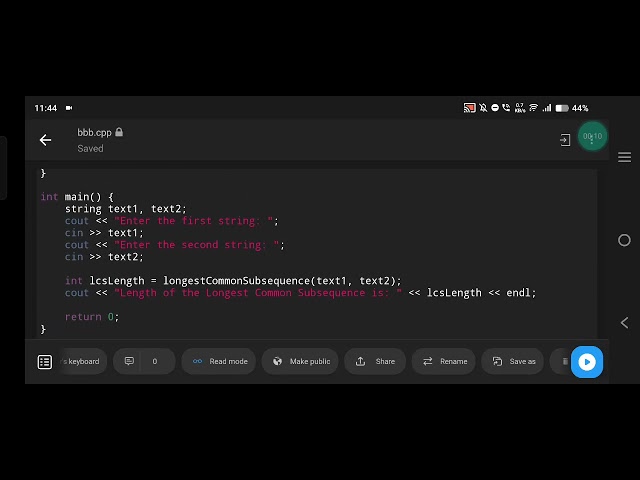This screenshot has height=480, width=640.
Task: Tap the Android recent apps menu icon
Action: [624, 157]
